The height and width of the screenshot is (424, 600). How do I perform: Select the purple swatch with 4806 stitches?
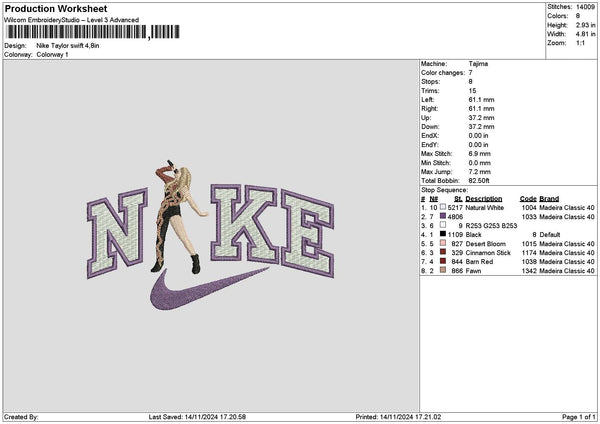pyautogui.click(x=443, y=216)
